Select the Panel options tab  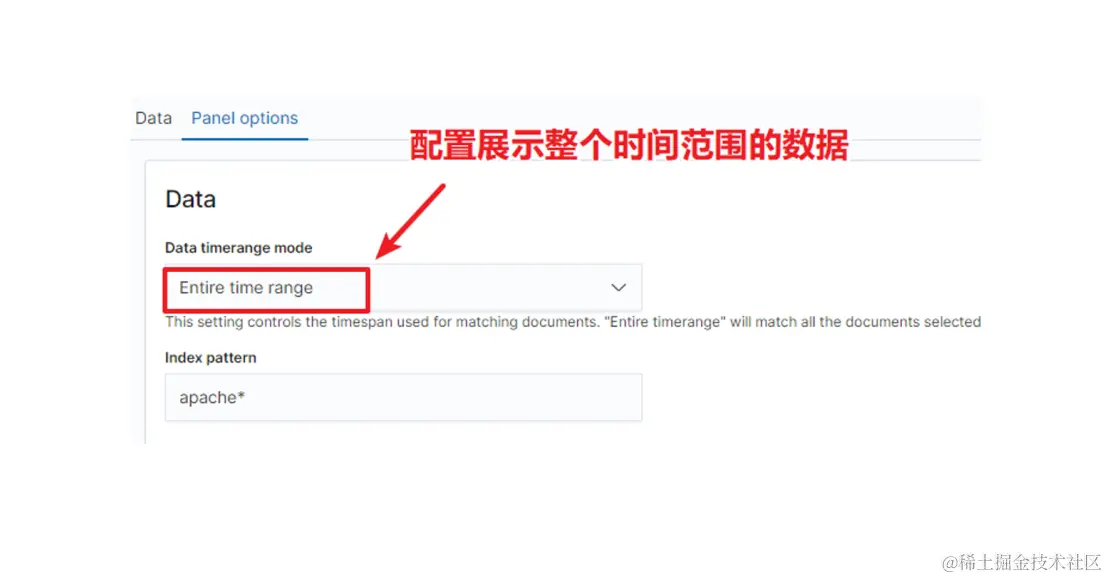tap(244, 118)
